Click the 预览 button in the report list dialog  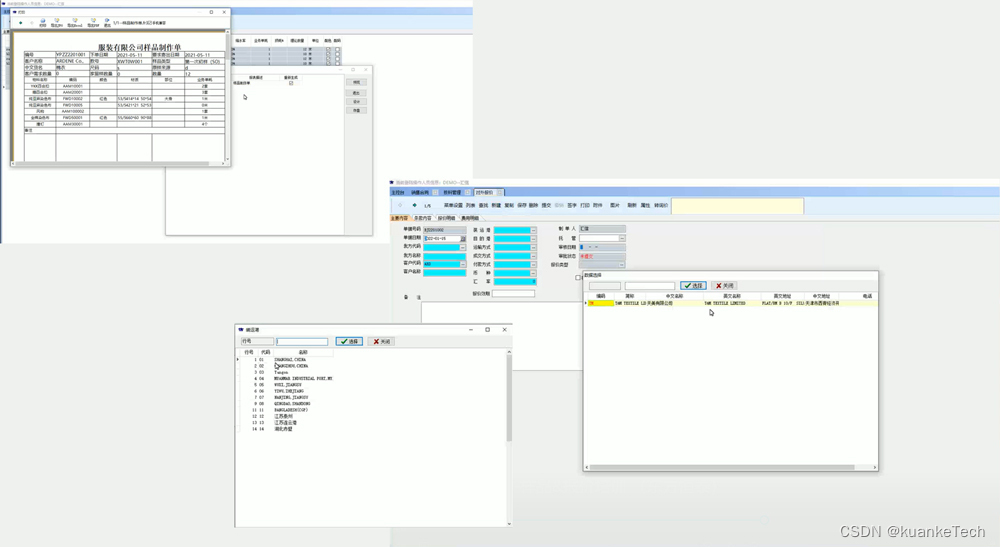[x=357, y=82]
